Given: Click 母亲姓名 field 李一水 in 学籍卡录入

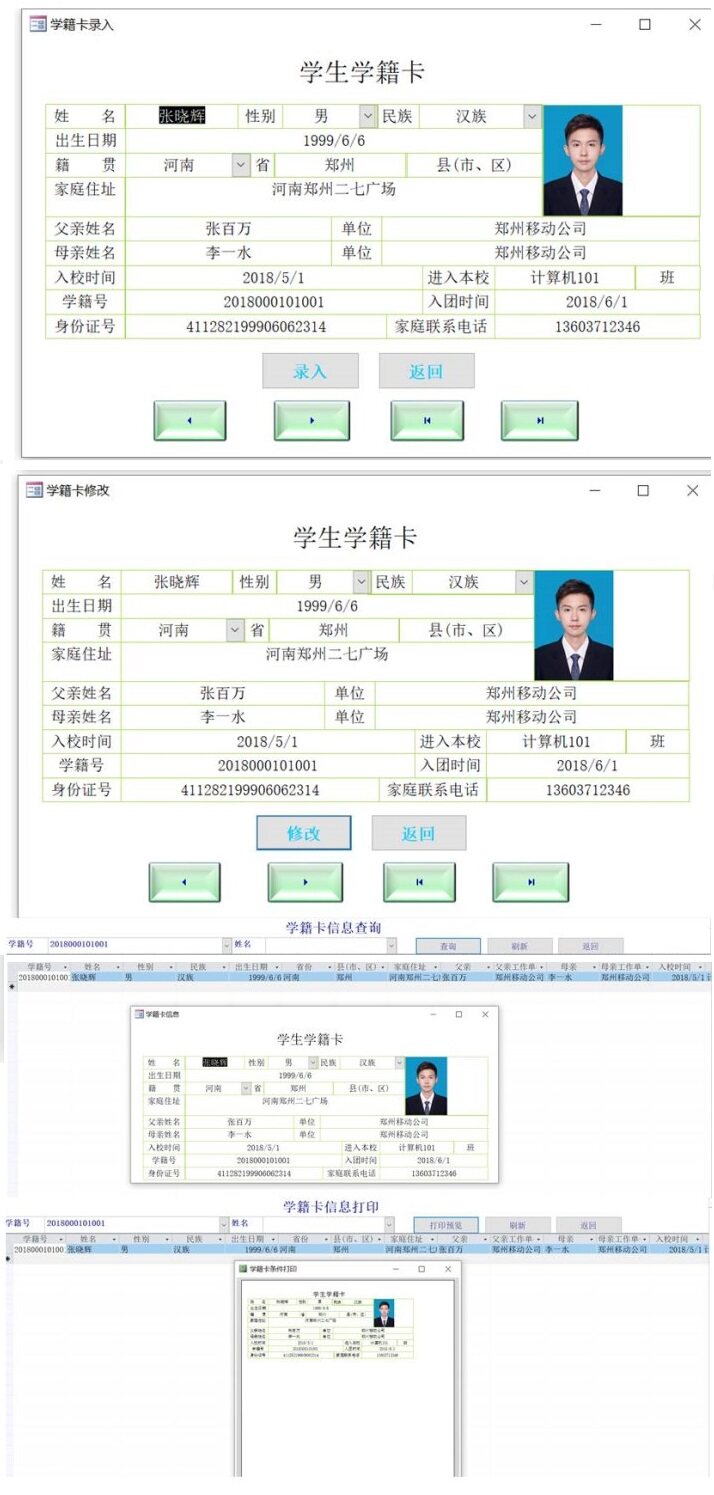Looking at the screenshot, I should (229, 253).
